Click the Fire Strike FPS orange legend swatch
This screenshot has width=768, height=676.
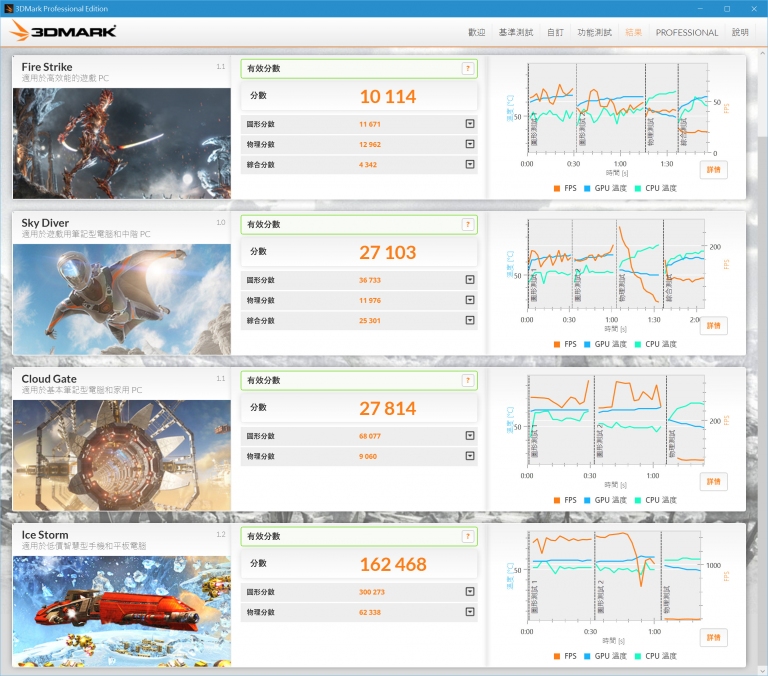[557, 189]
